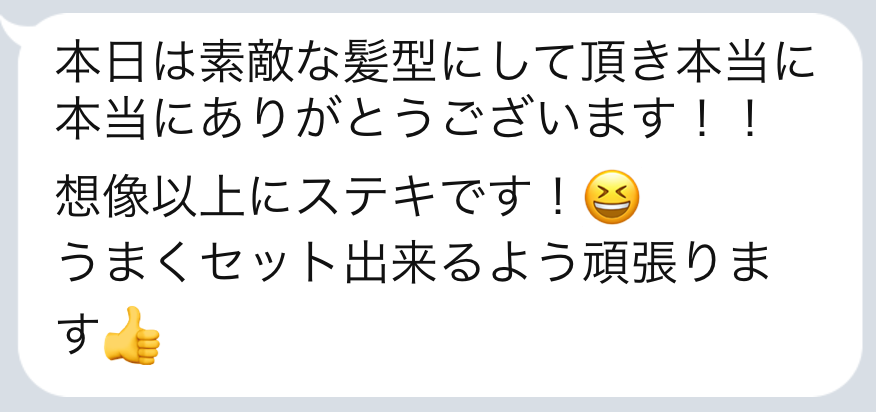This screenshot has height=412, width=876.
Task: Click the thumbs up emoji
Action: (x=131, y=336)
